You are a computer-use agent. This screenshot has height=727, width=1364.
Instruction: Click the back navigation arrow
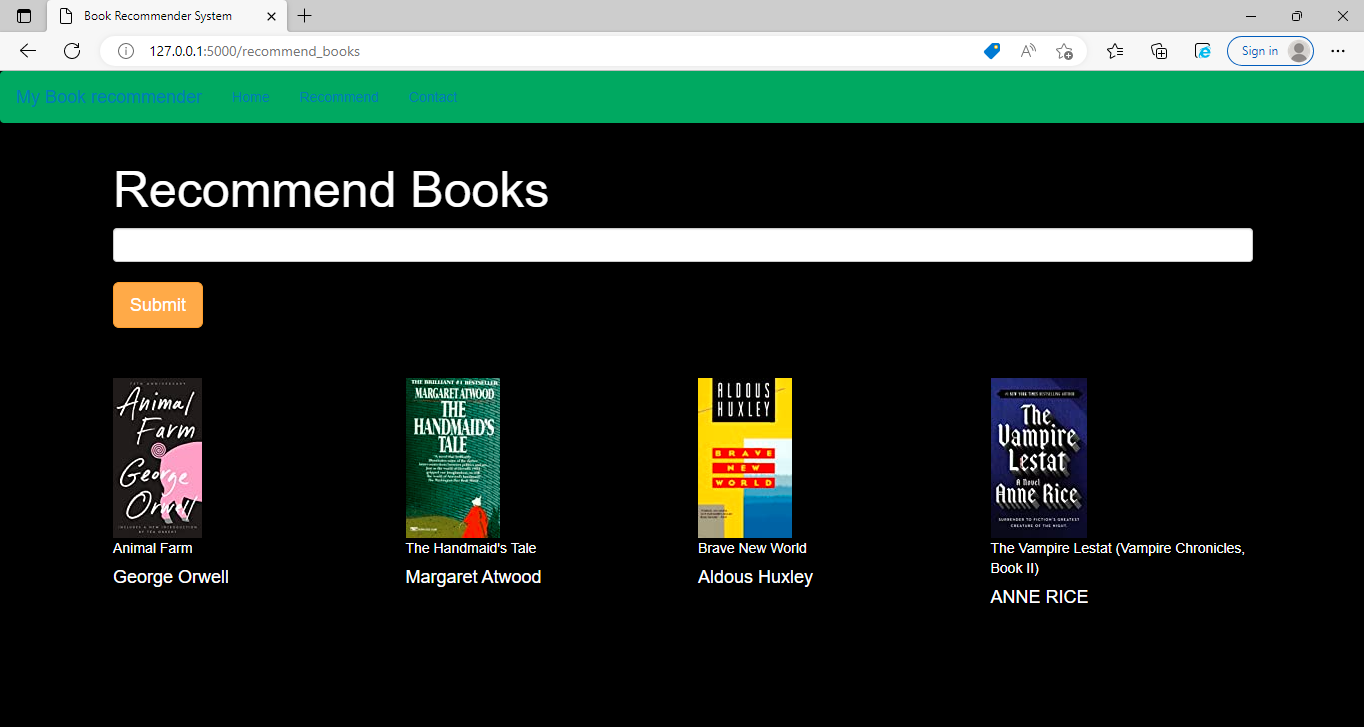27,51
